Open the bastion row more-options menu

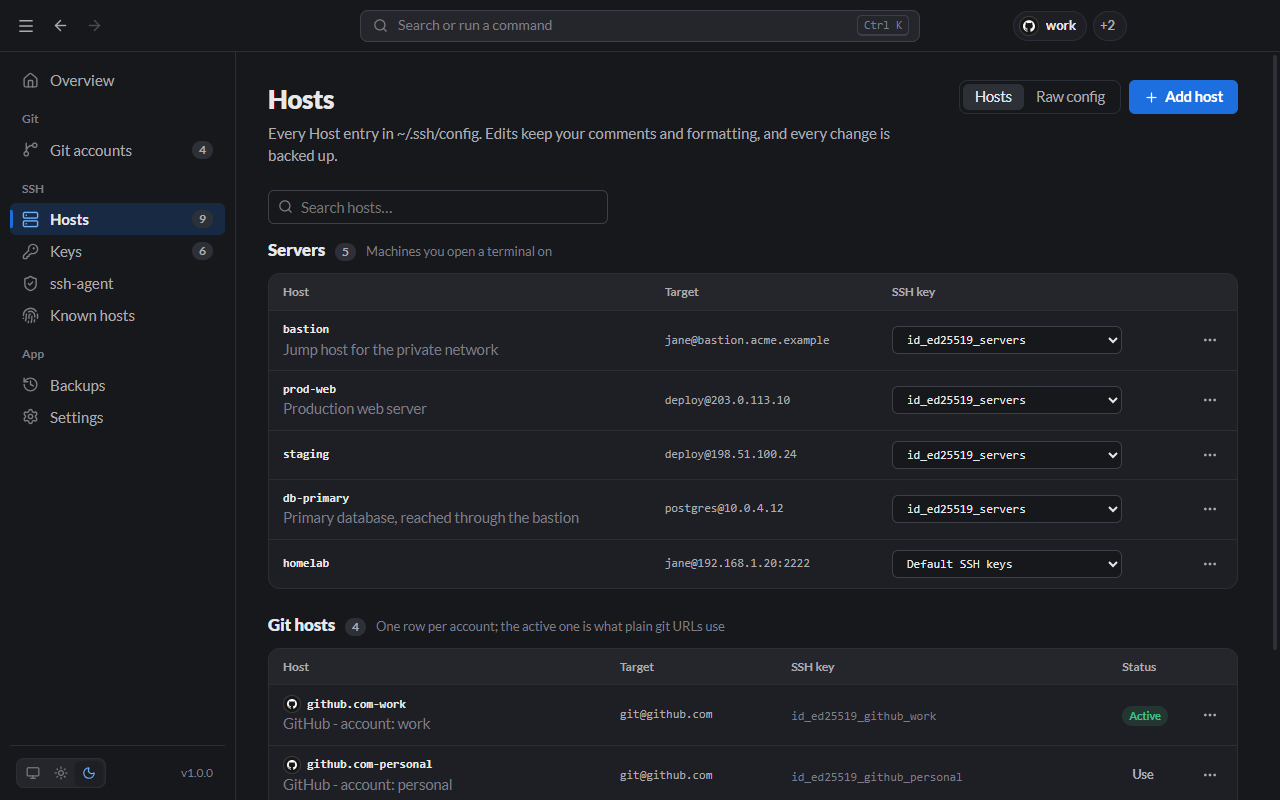tap(1210, 340)
